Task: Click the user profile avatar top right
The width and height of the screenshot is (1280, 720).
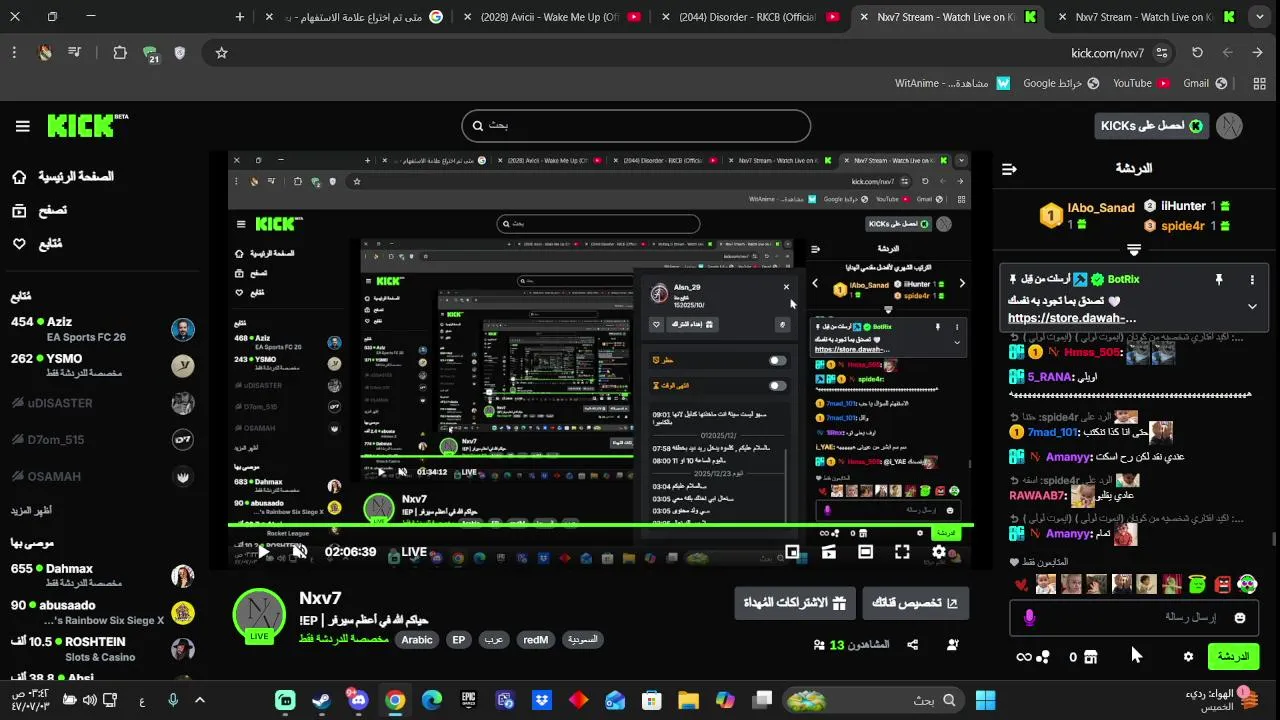Action: pyautogui.click(x=1229, y=126)
